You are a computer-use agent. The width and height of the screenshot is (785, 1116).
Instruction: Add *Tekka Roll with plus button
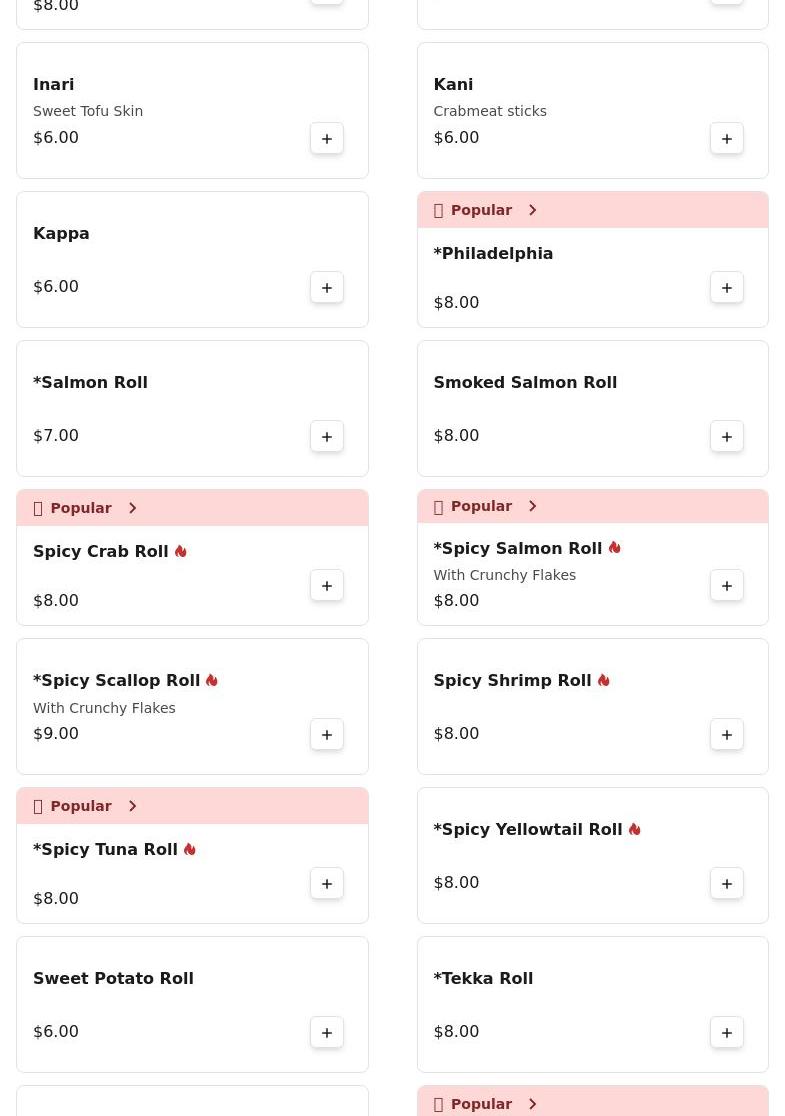[727, 1033]
